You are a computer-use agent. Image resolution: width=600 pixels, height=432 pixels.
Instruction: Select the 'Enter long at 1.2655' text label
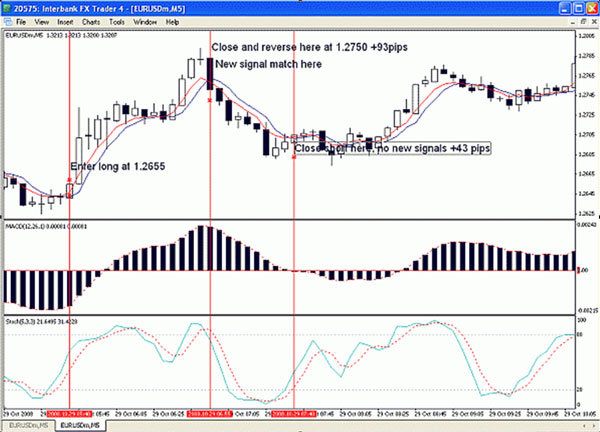[x=113, y=165]
